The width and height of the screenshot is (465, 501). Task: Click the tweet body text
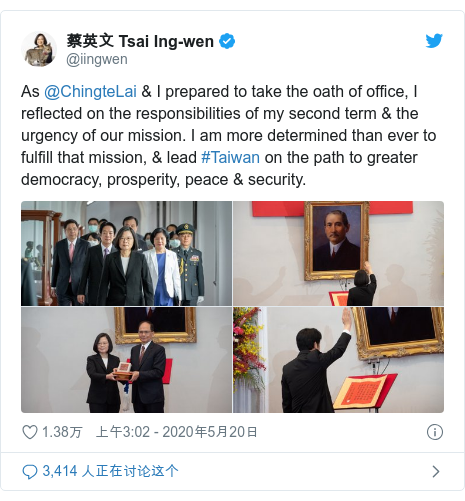[x=228, y=135]
